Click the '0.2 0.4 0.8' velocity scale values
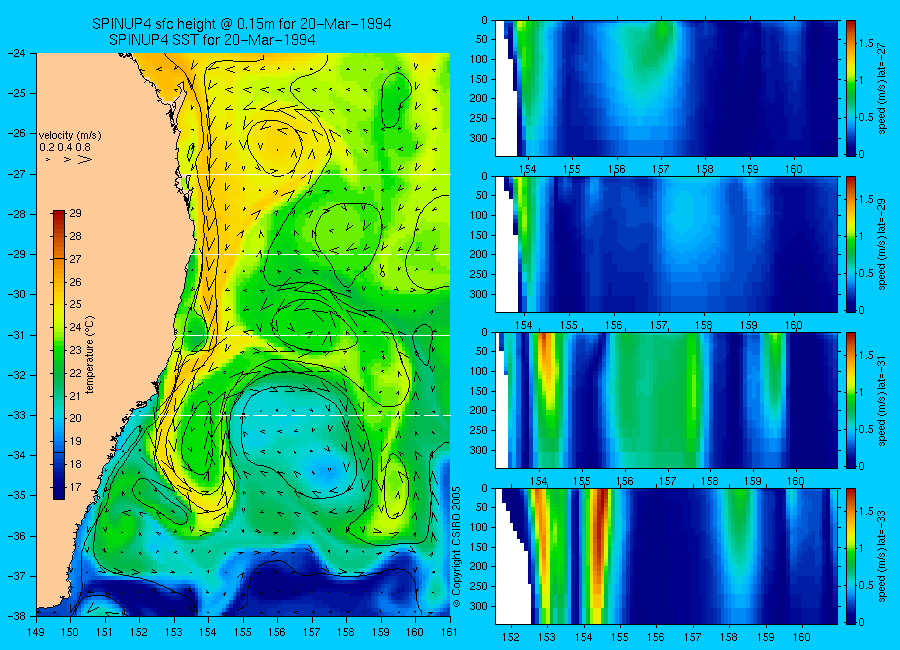This screenshot has width=900, height=650. [65, 148]
